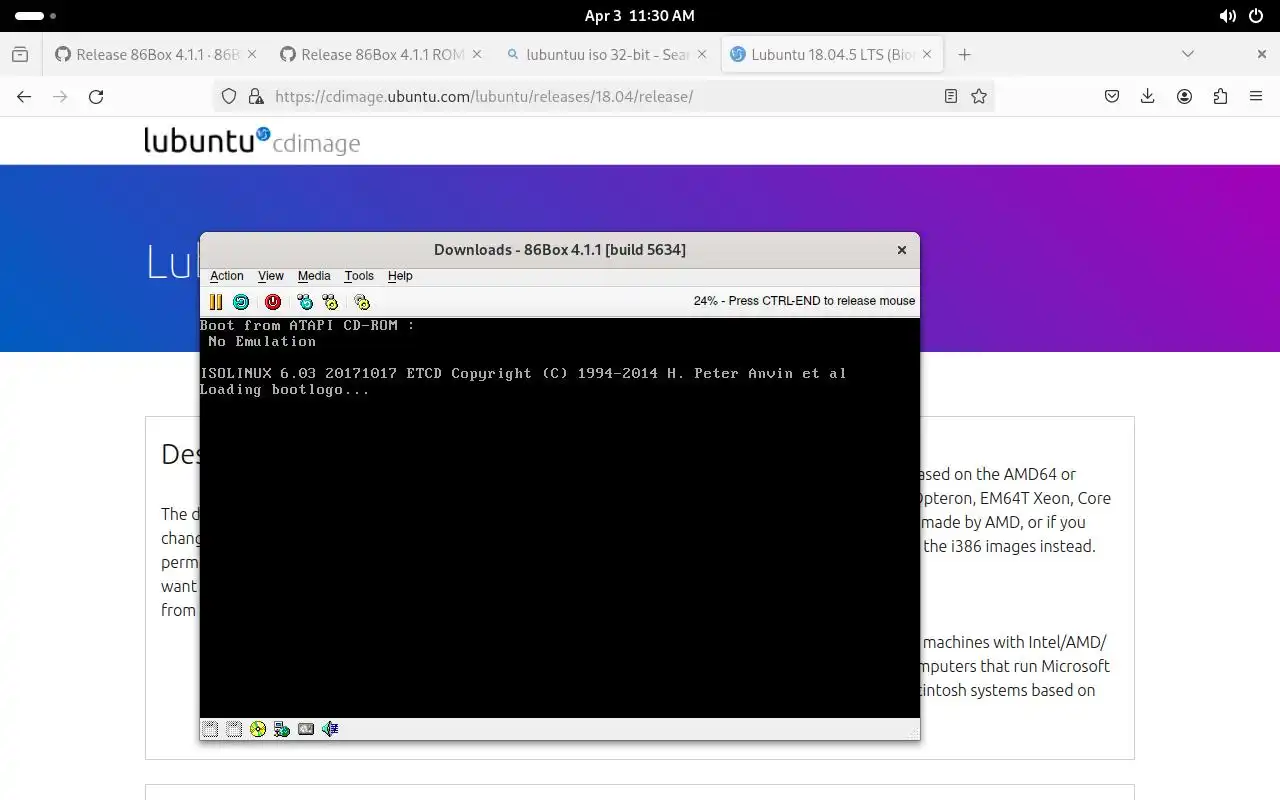Switch to lubuntuu iso 32-bit search tab

(605, 55)
